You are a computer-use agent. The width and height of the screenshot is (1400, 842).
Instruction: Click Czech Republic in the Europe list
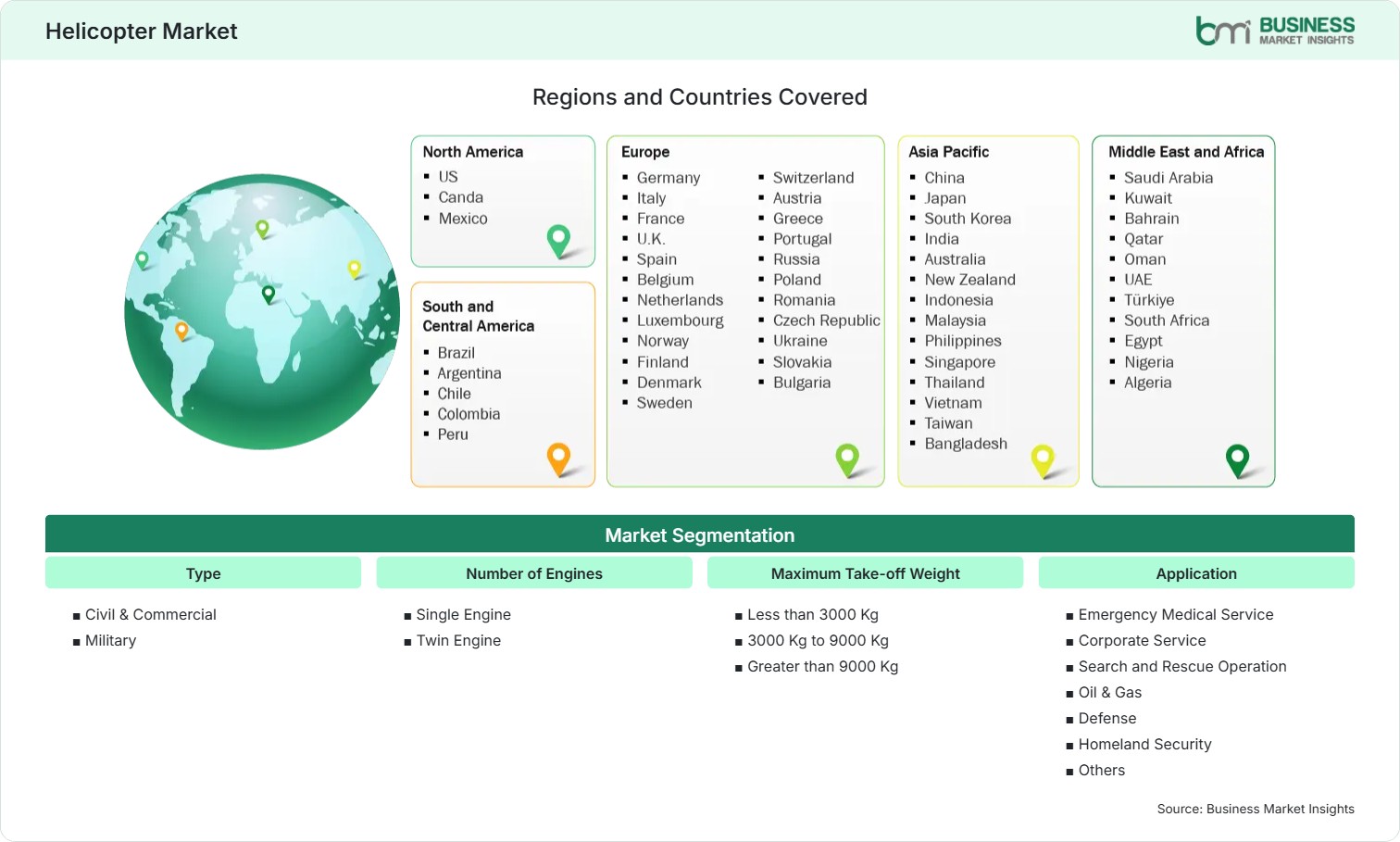point(827,320)
